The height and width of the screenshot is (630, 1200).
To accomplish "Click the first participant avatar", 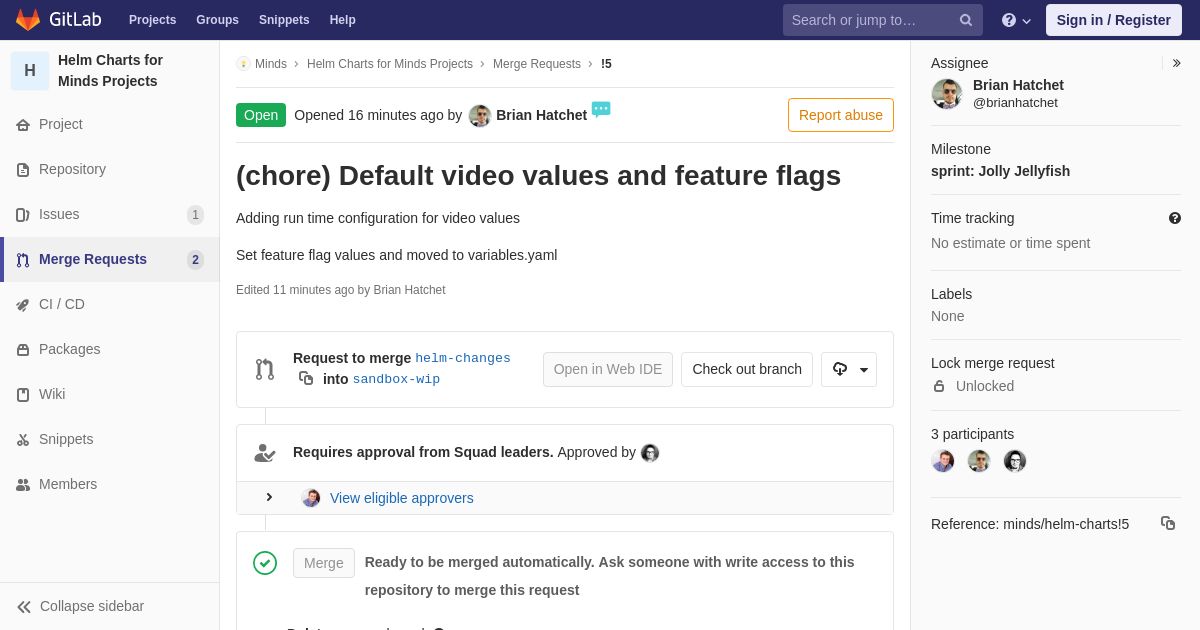I will point(943,461).
